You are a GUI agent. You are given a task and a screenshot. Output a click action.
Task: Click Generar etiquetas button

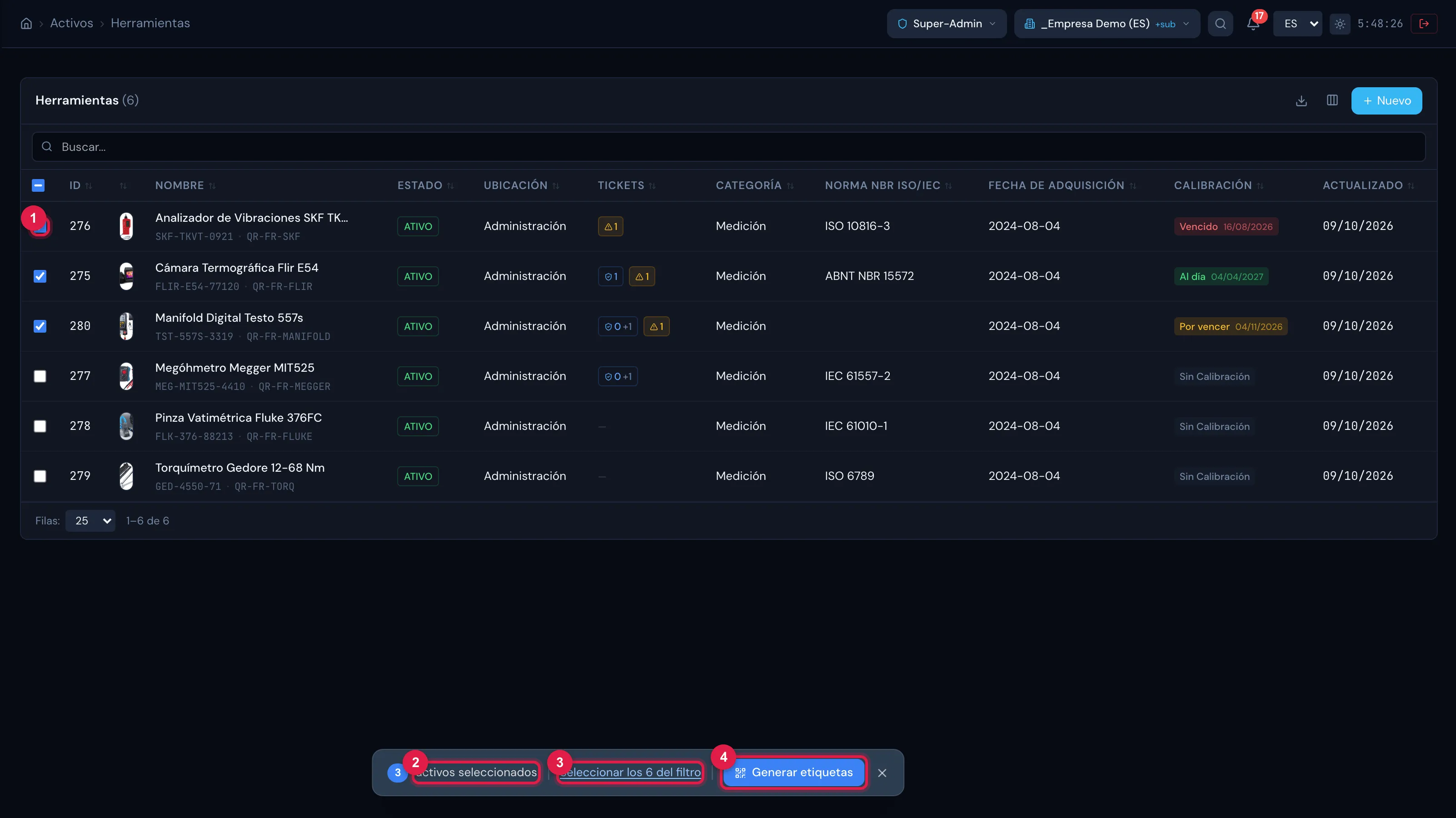[793, 773]
